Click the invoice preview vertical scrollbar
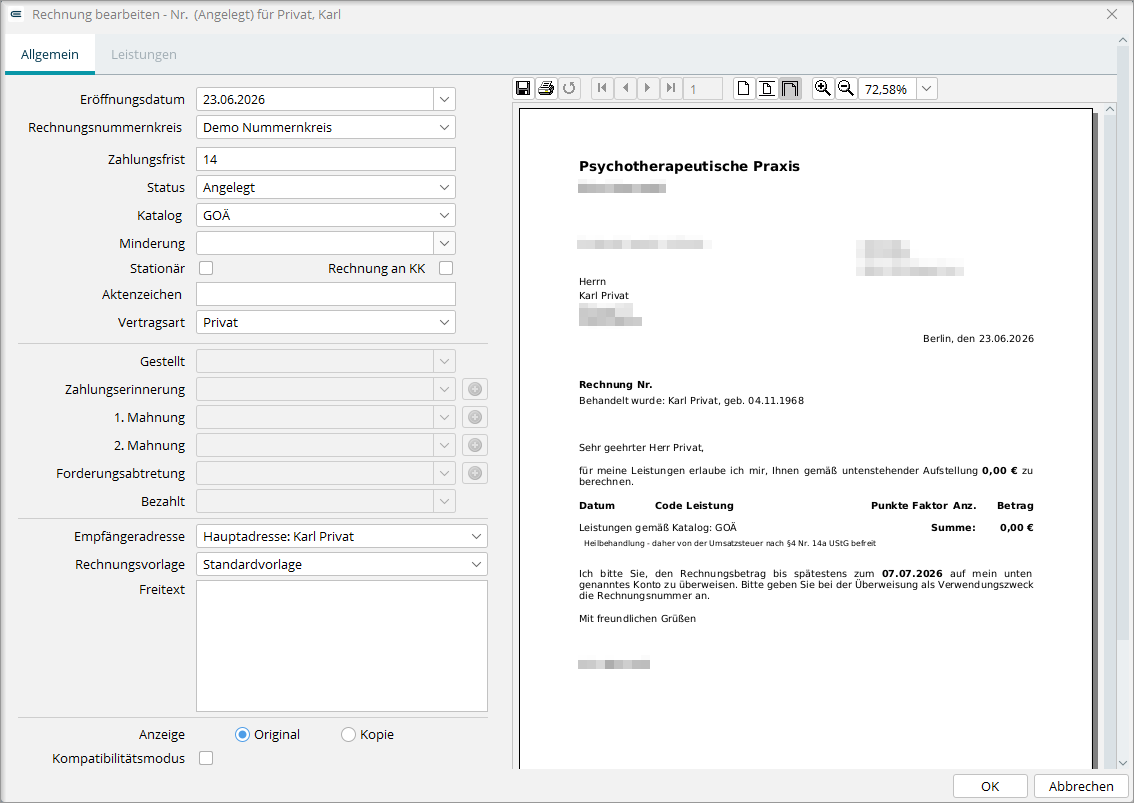The image size is (1134, 803). click(1109, 436)
